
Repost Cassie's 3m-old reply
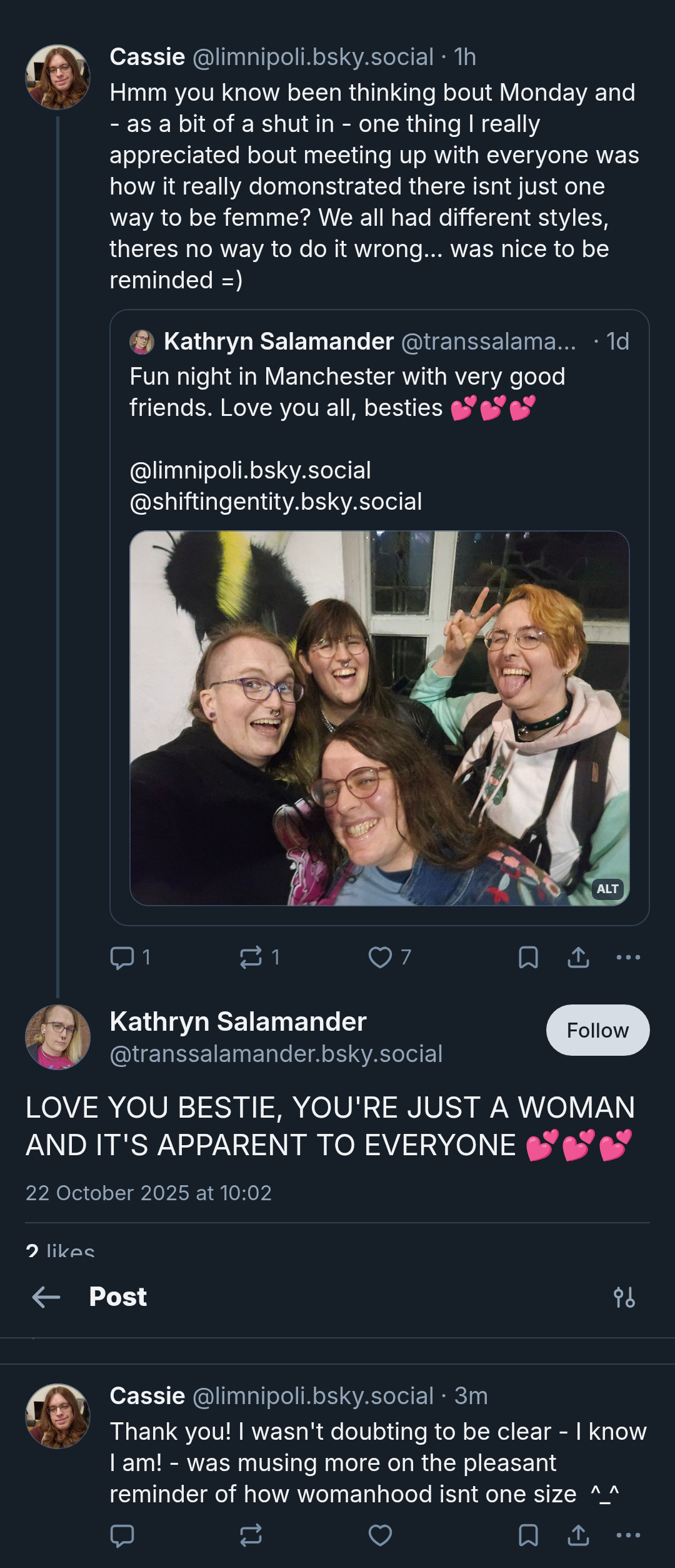251,1535
